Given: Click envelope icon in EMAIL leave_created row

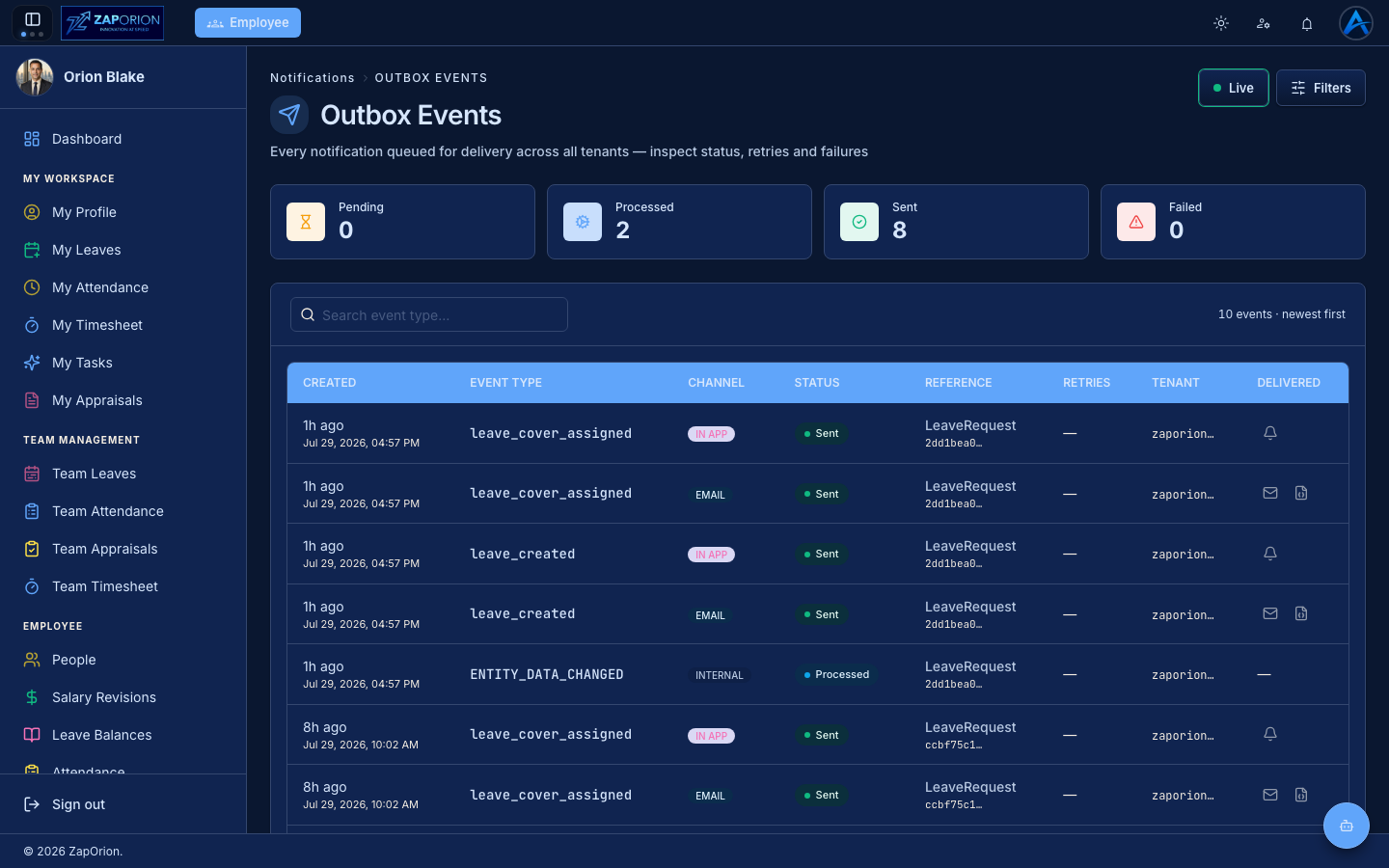Looking at the screenshot, I should (x=1270, y=613).
